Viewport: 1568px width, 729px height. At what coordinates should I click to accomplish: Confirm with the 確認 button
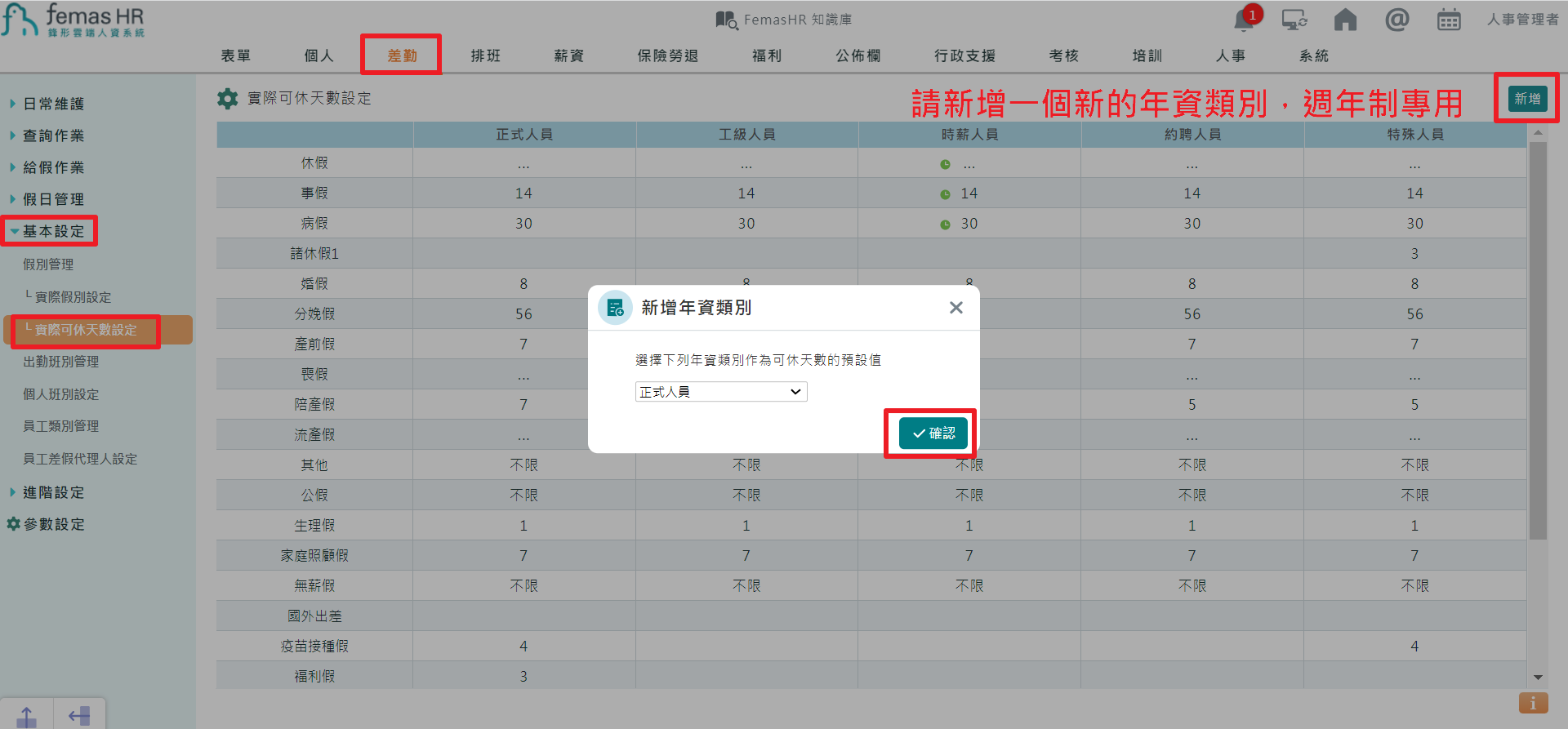(933, 433)
